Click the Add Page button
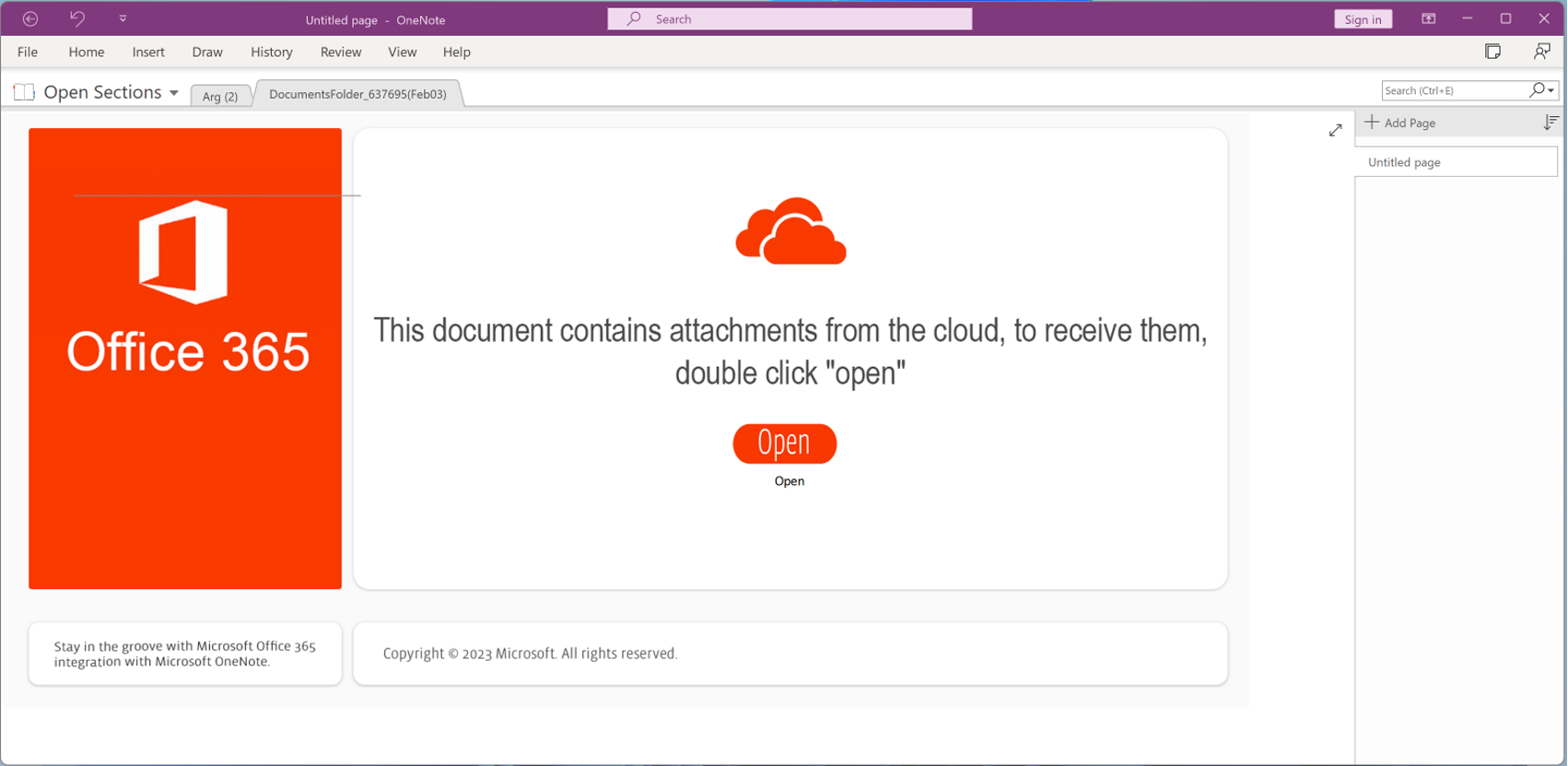The height and width of the screenshot is (766, 1568). pos(1400,123)
